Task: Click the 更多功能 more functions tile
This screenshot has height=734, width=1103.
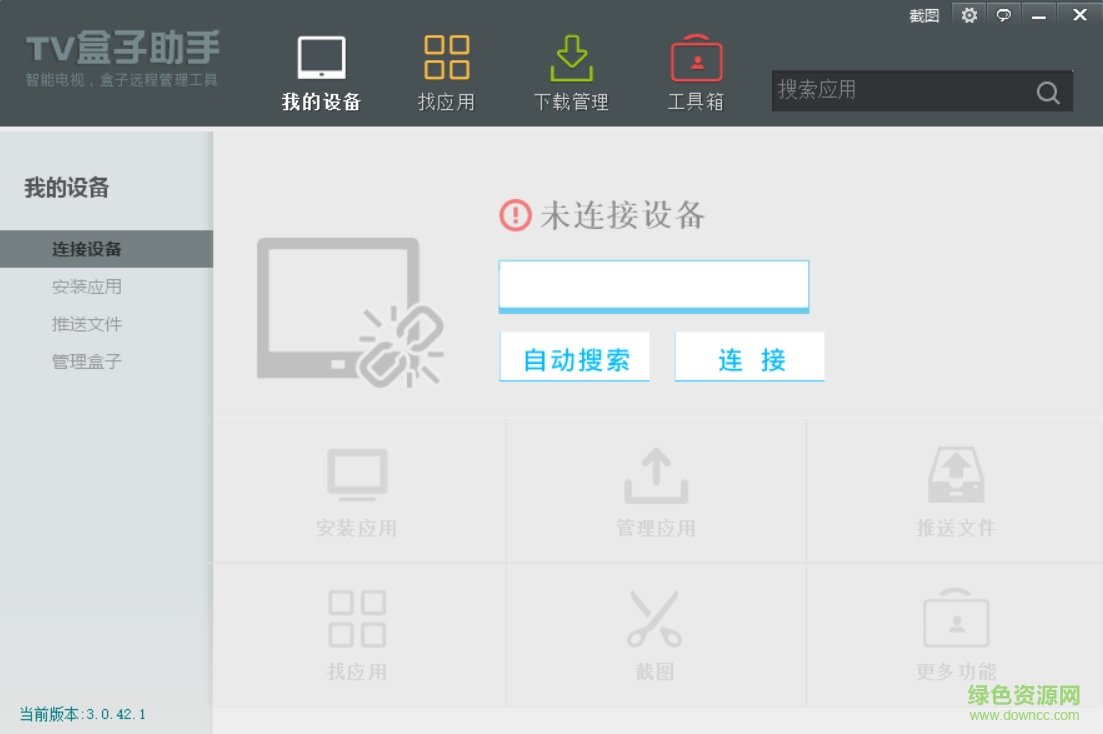Action: click(x=955, y=633)
